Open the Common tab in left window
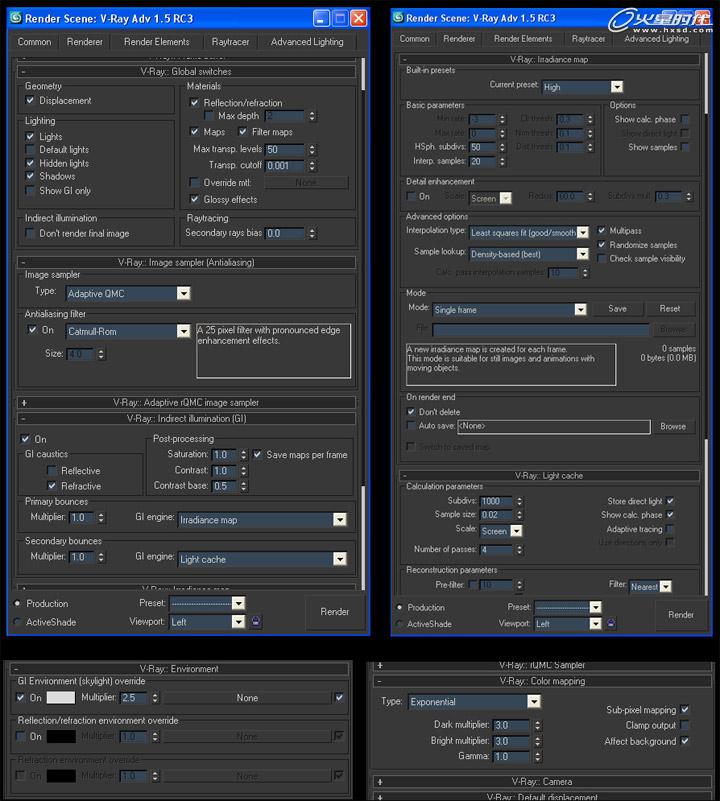The height and width of the screenshot is (801, 720). pyautogui.click(x=34, y=42)
